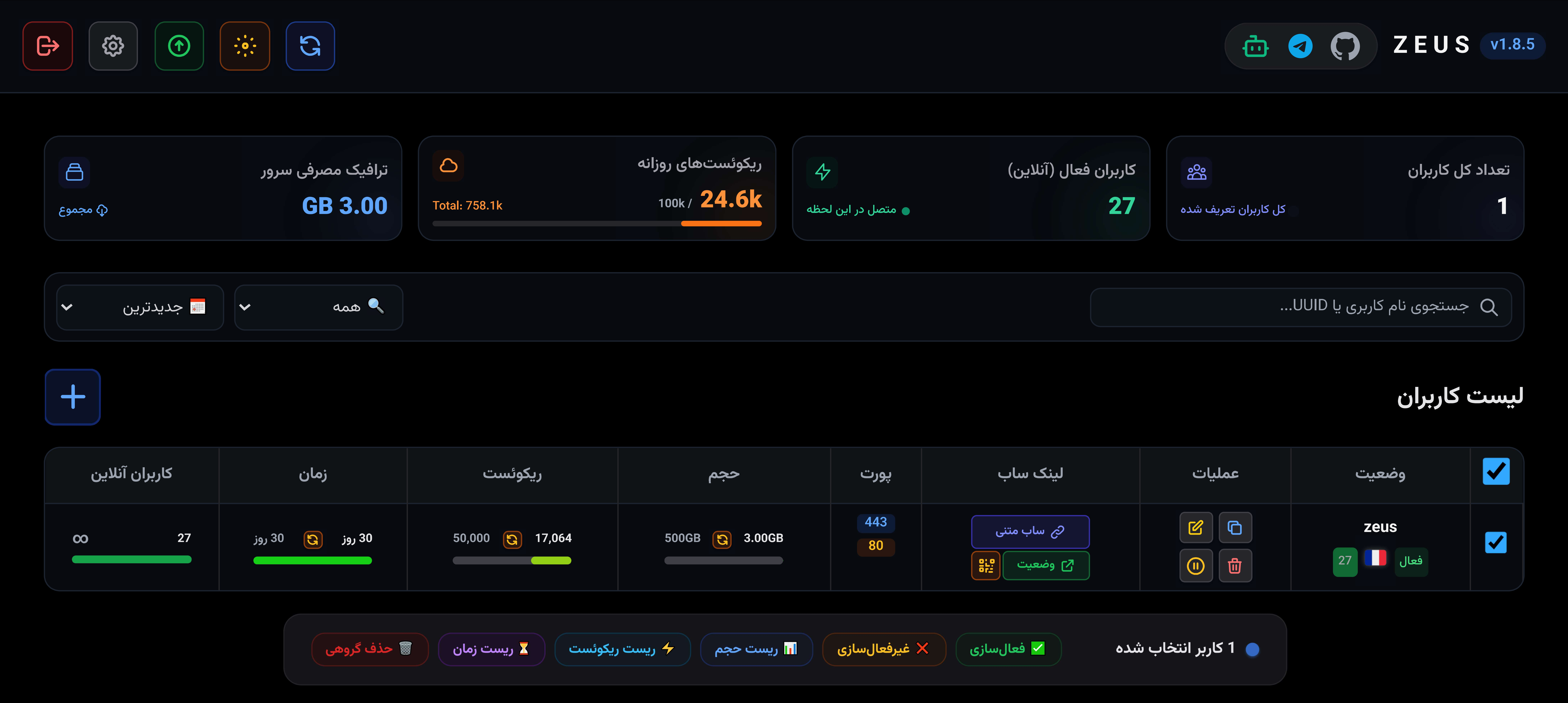Open settings via the gear icon
Image resolution: width=1568 pixels, height=703 pixels.
pos(113,46)
